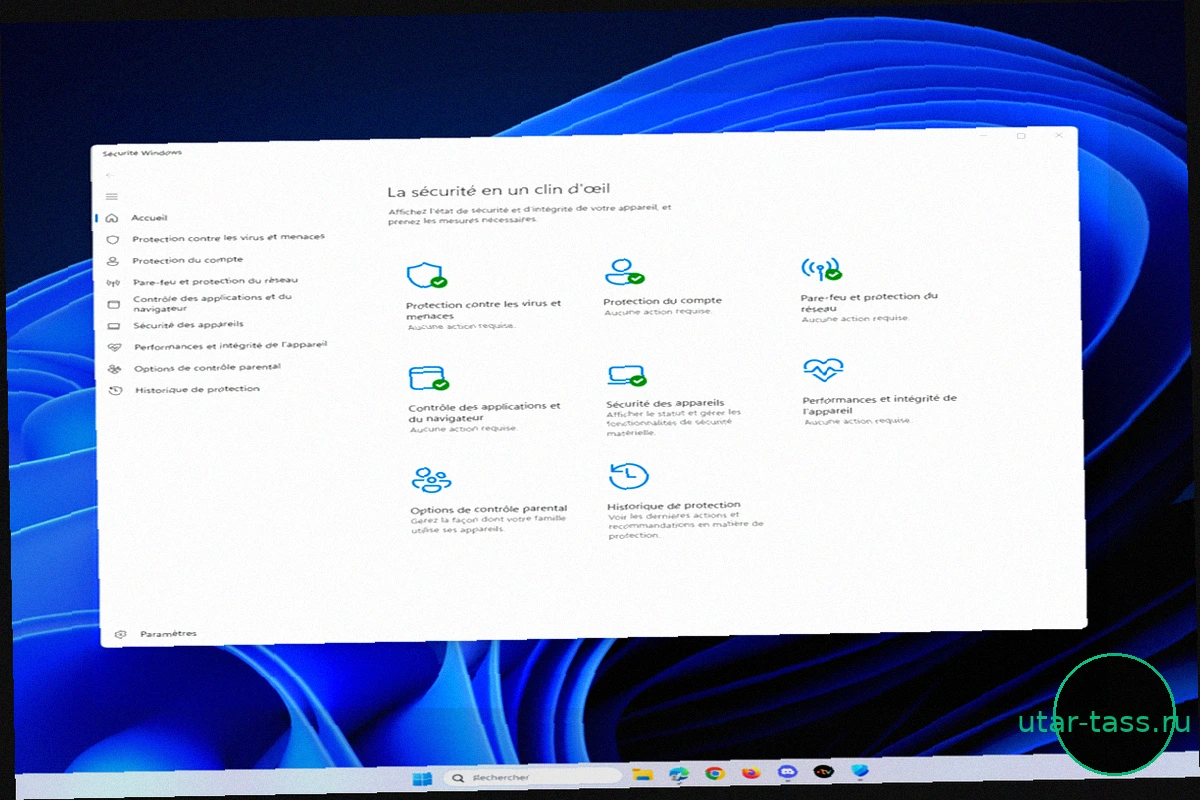
Task: Open Firefox from the taskbar
Action: click(x=751, y=772)
